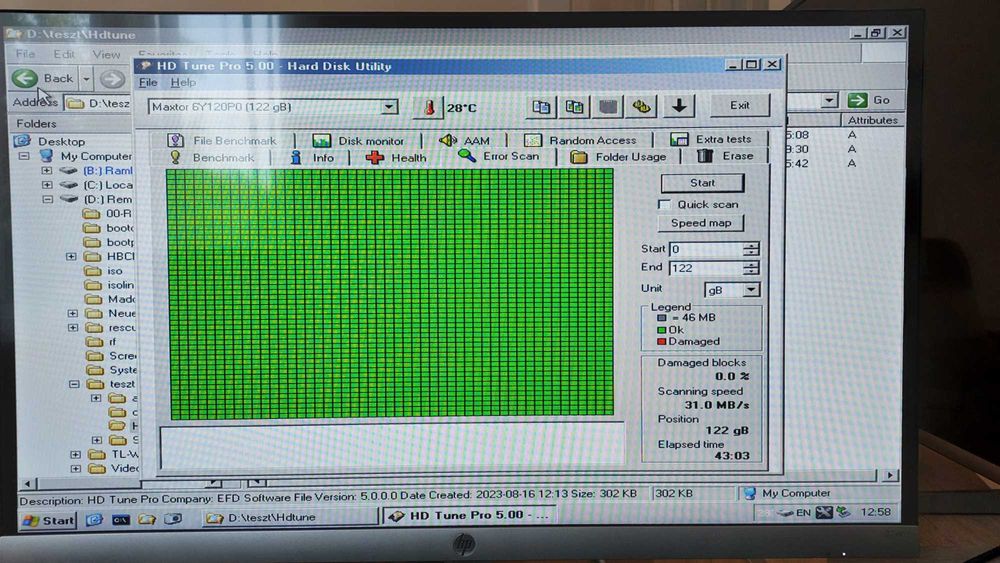Open HD Tune Help menu

(x=183, y=82)
